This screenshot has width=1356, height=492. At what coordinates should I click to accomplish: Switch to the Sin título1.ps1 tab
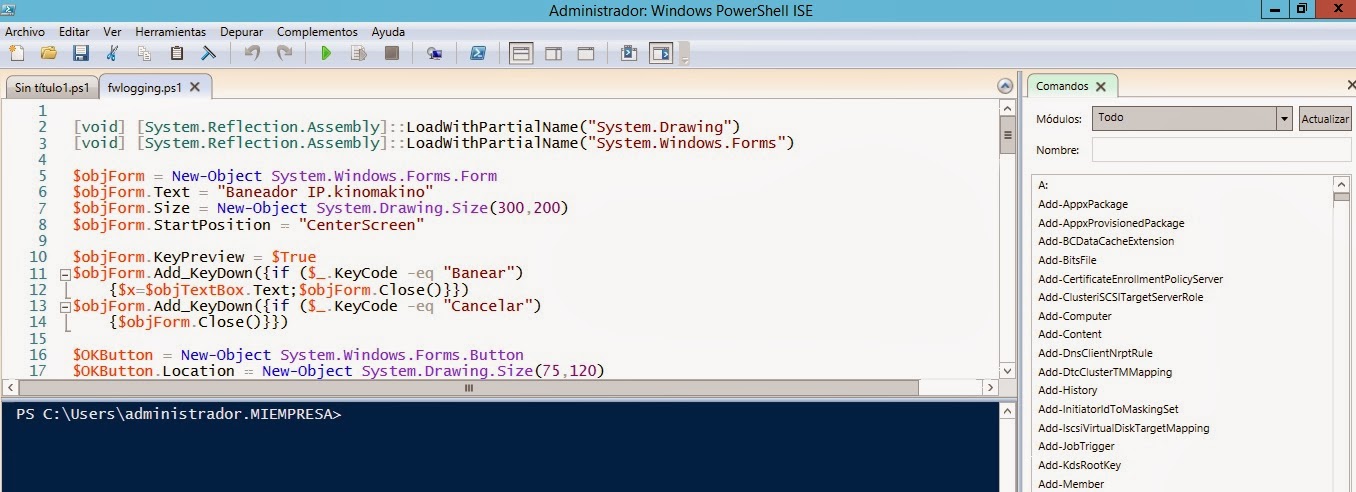point(52,88)
